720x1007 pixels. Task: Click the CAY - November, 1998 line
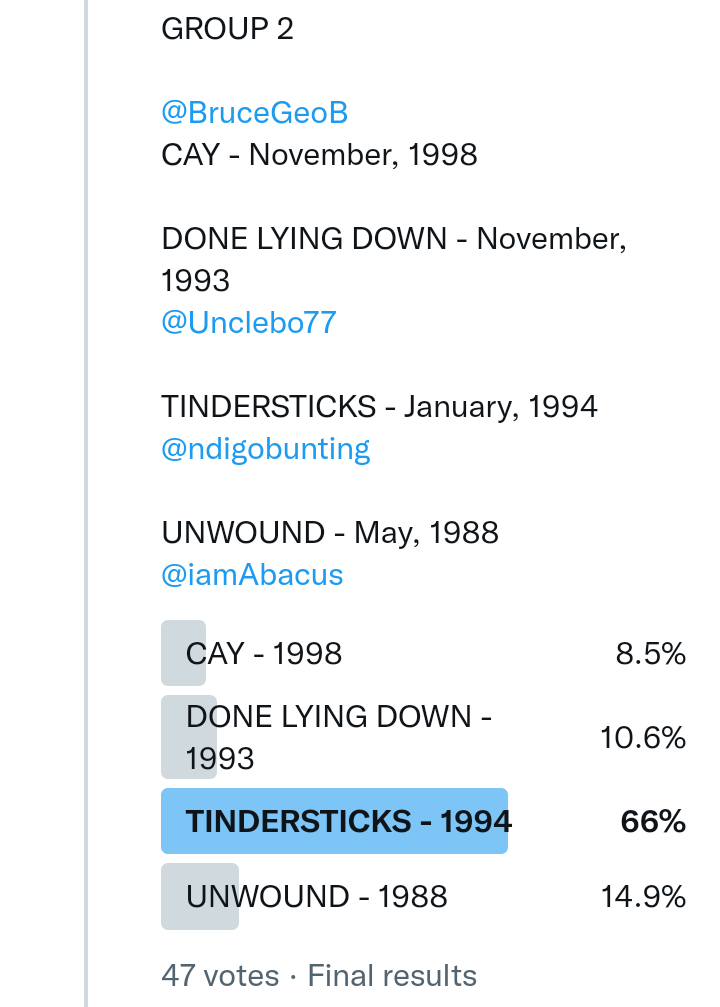click(319, 155)
